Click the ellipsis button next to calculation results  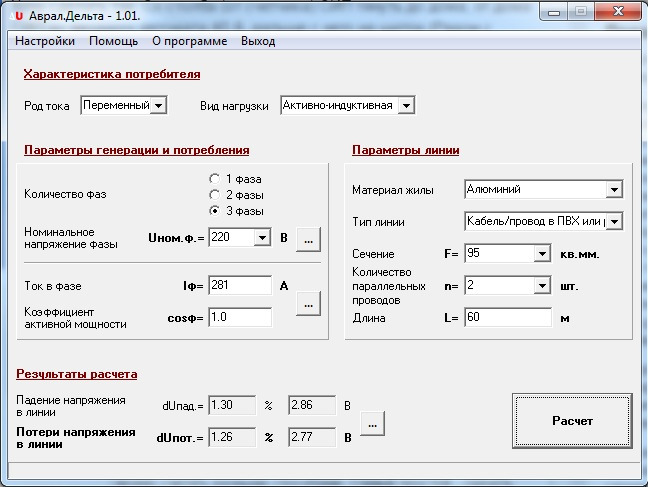click(x=372, y=423)
